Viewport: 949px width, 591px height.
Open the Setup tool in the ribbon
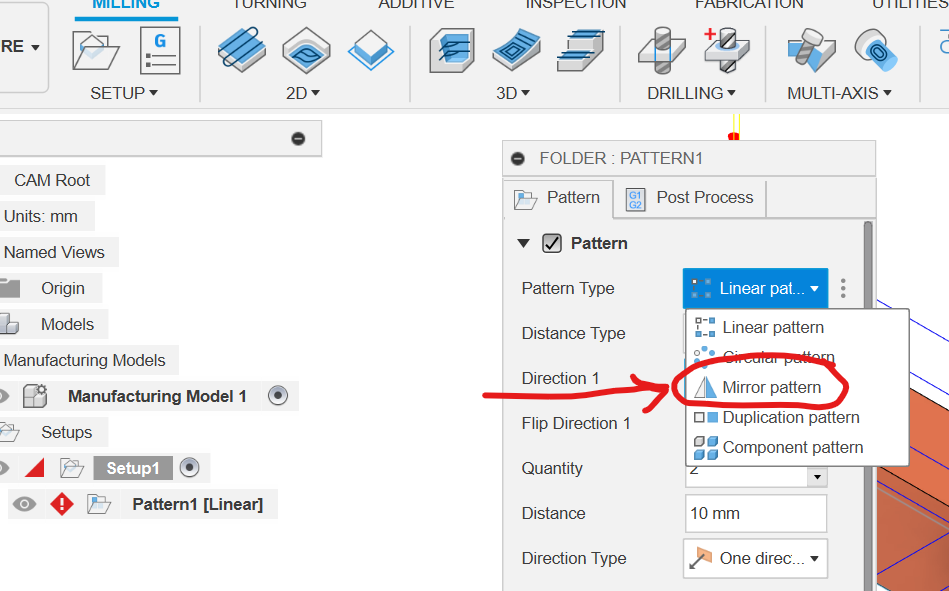point(95,50)
